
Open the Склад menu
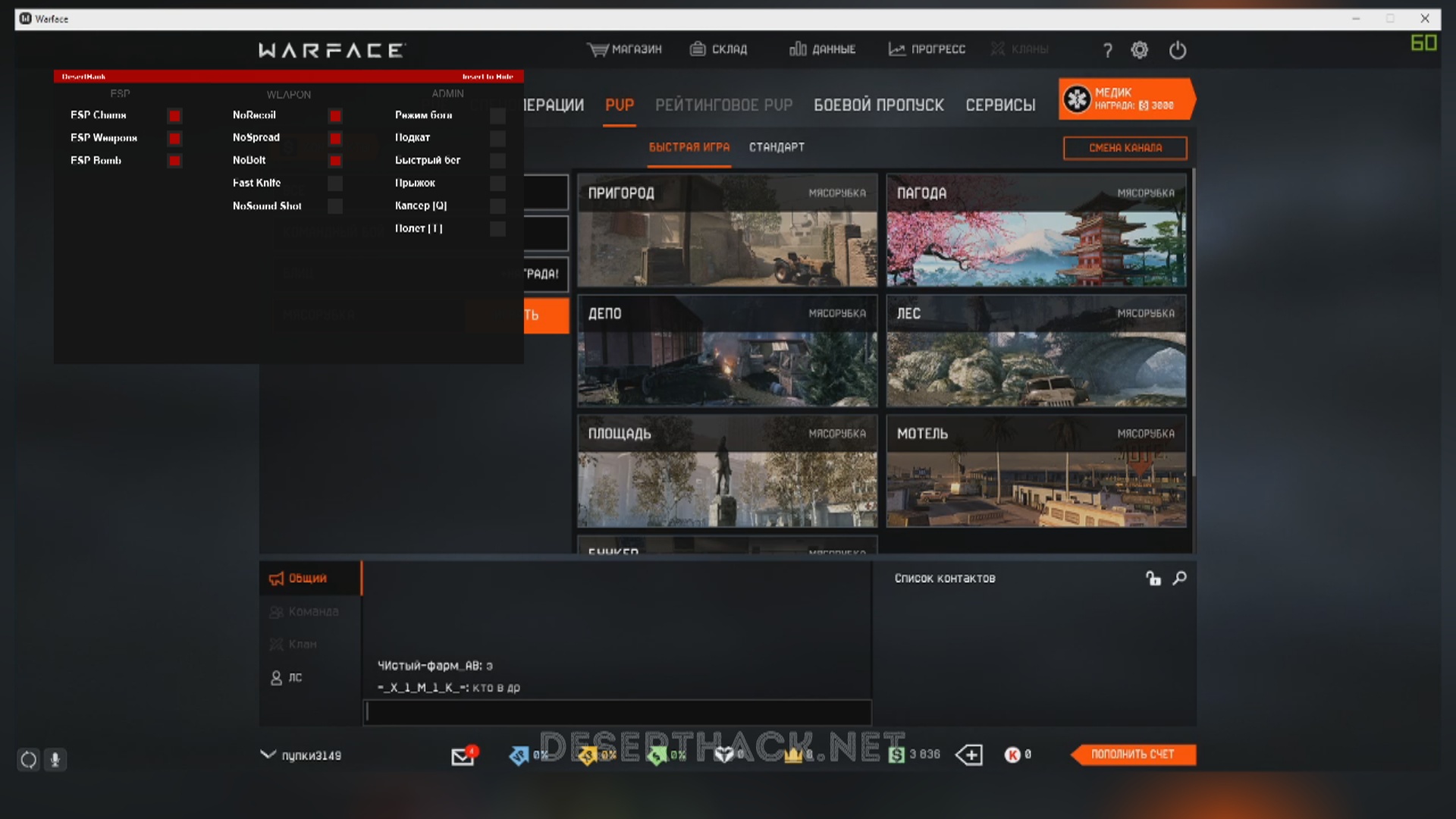coord(718,49)
